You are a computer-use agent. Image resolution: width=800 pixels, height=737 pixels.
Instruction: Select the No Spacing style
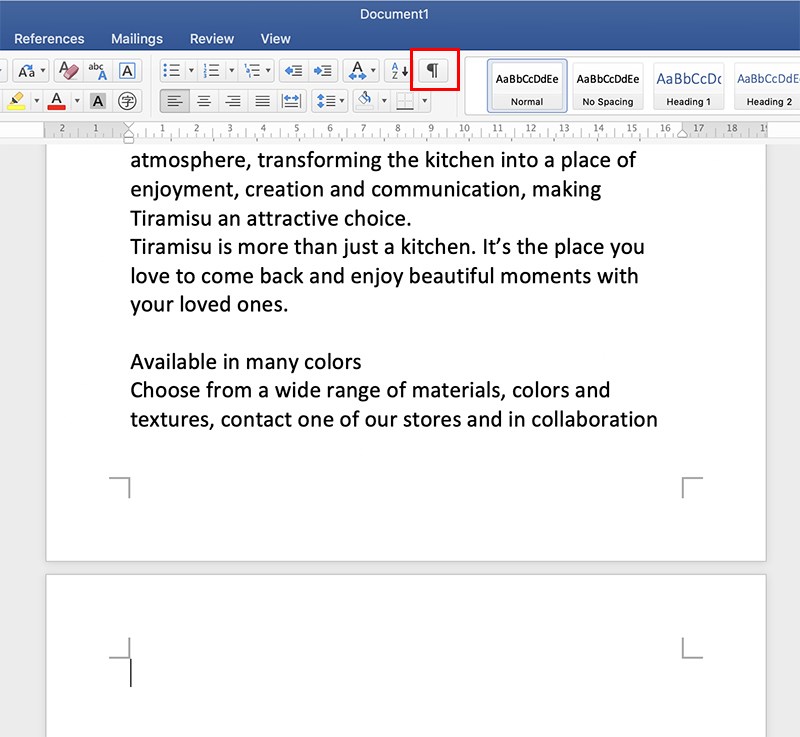coord(608,86)
